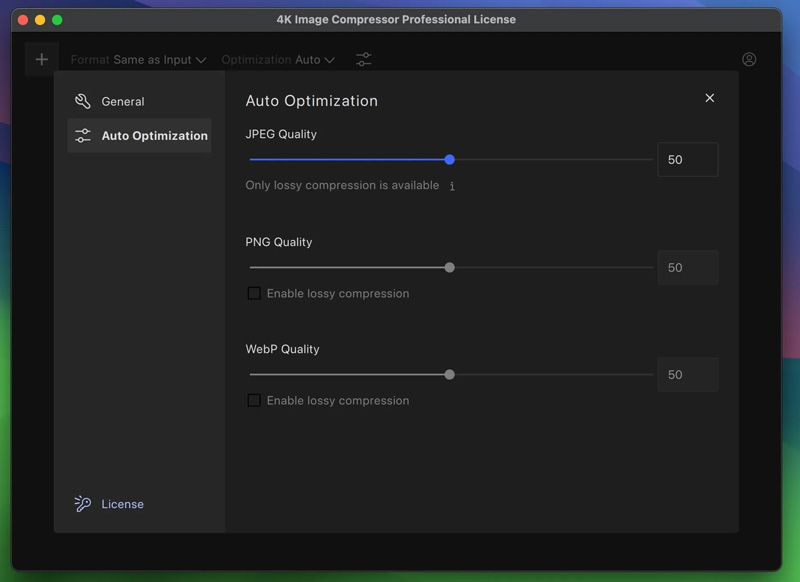Image resolution: width=800 pixels, height=582 pixels.
Task: Click the WebP Quality slider handle
Action: point(450,374)
